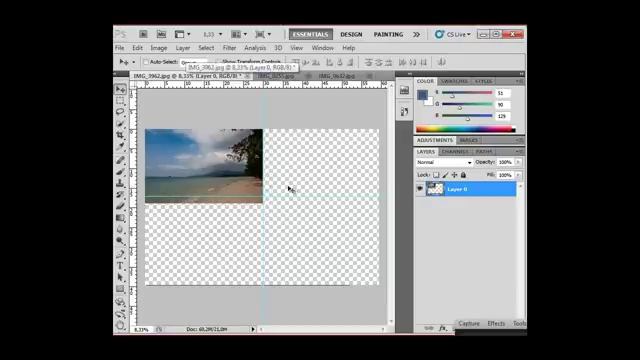Click the red R slider in Color panel
The image size is (640, 360).
pyautogui.click(x=467, y=93)
